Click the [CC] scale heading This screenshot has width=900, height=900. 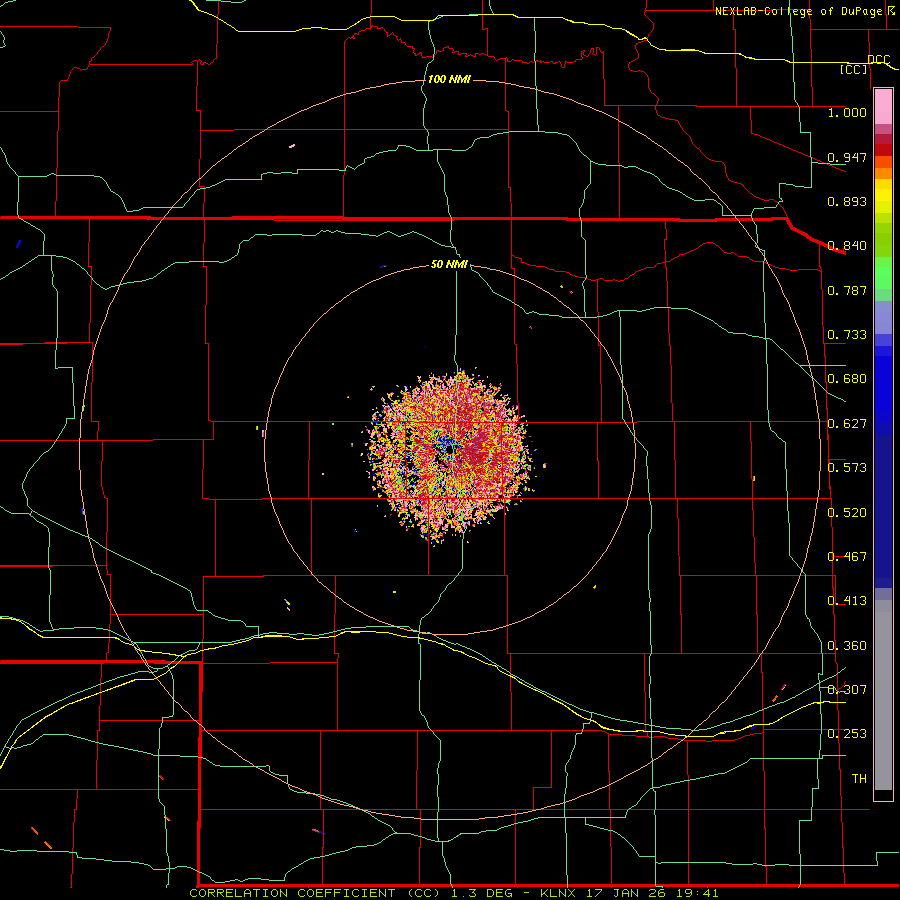click(854, 69)
